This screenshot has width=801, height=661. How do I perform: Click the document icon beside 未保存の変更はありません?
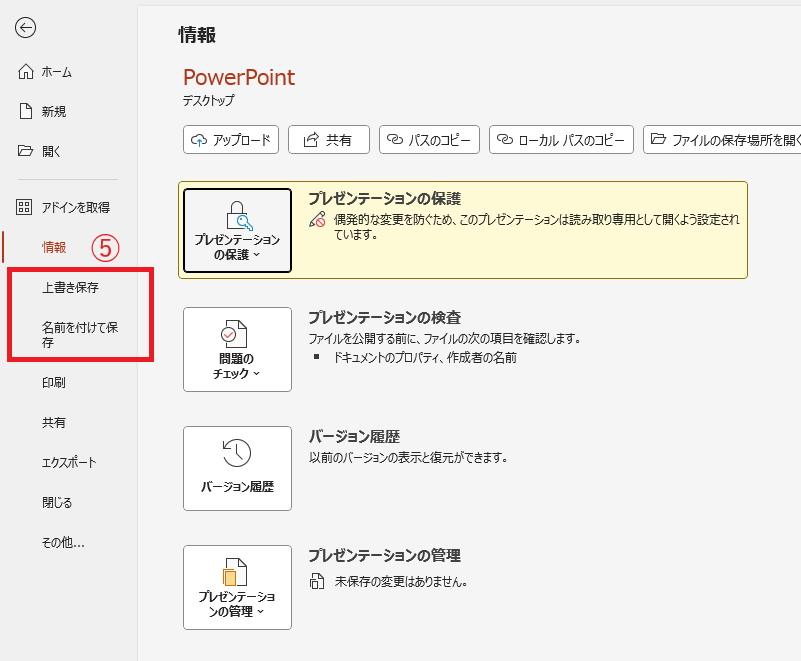(x=317, y=581)
